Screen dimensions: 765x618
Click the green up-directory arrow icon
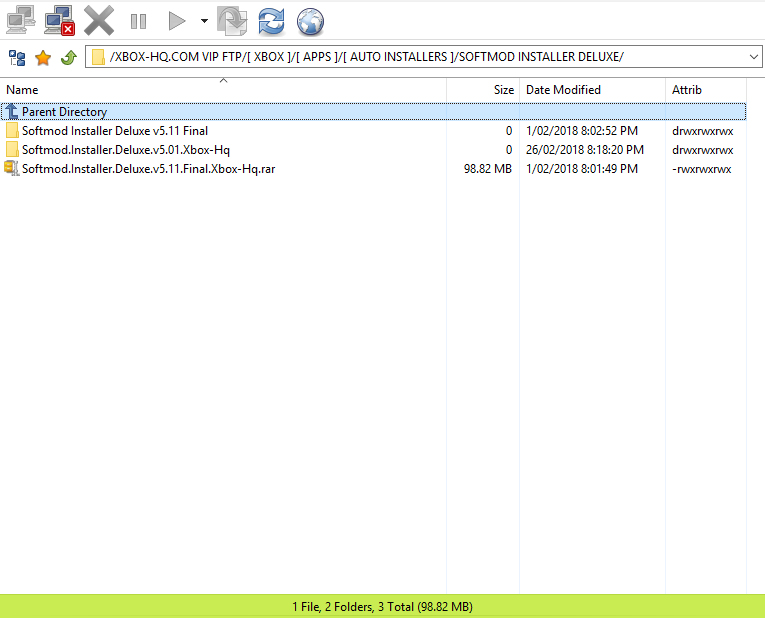pyautogui.click(x=68, y=58)
